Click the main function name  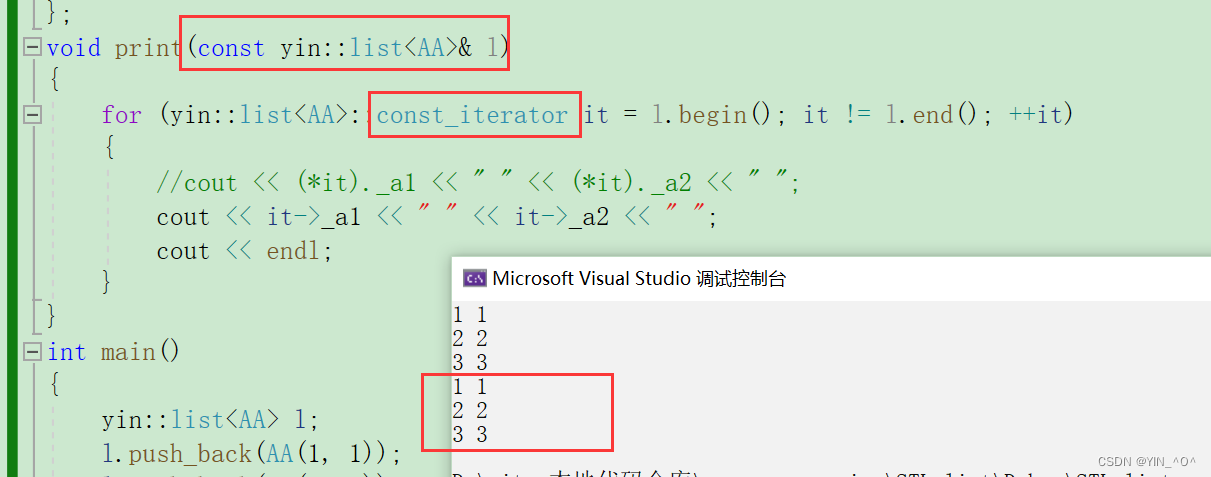point(127,352)
